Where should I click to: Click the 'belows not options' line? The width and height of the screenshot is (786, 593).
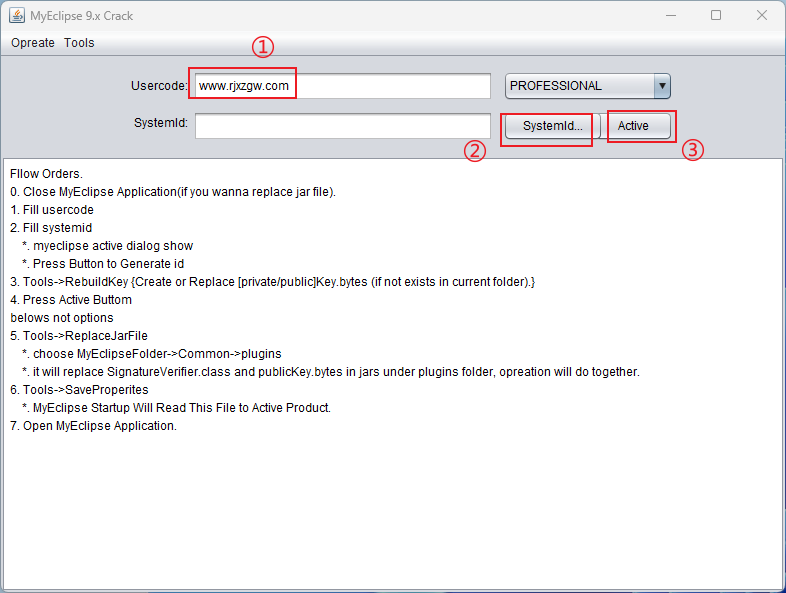tap(62, 318)
